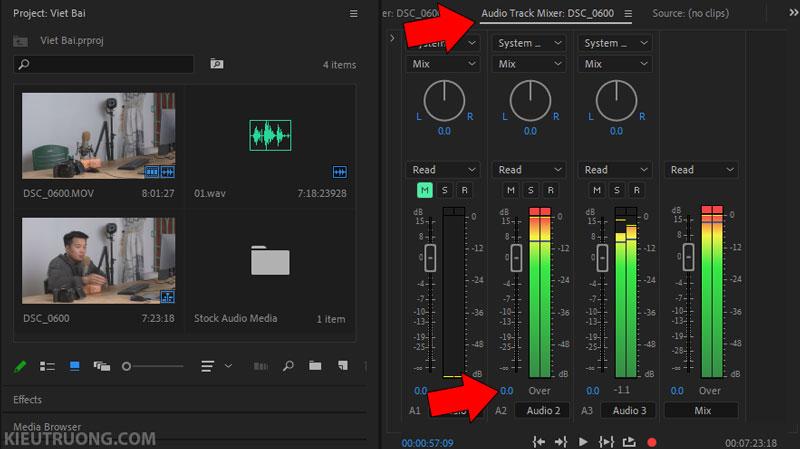Show hidden panel tabs with double chevron
This screenshot has height=449, width=800.
click(793, 13)
